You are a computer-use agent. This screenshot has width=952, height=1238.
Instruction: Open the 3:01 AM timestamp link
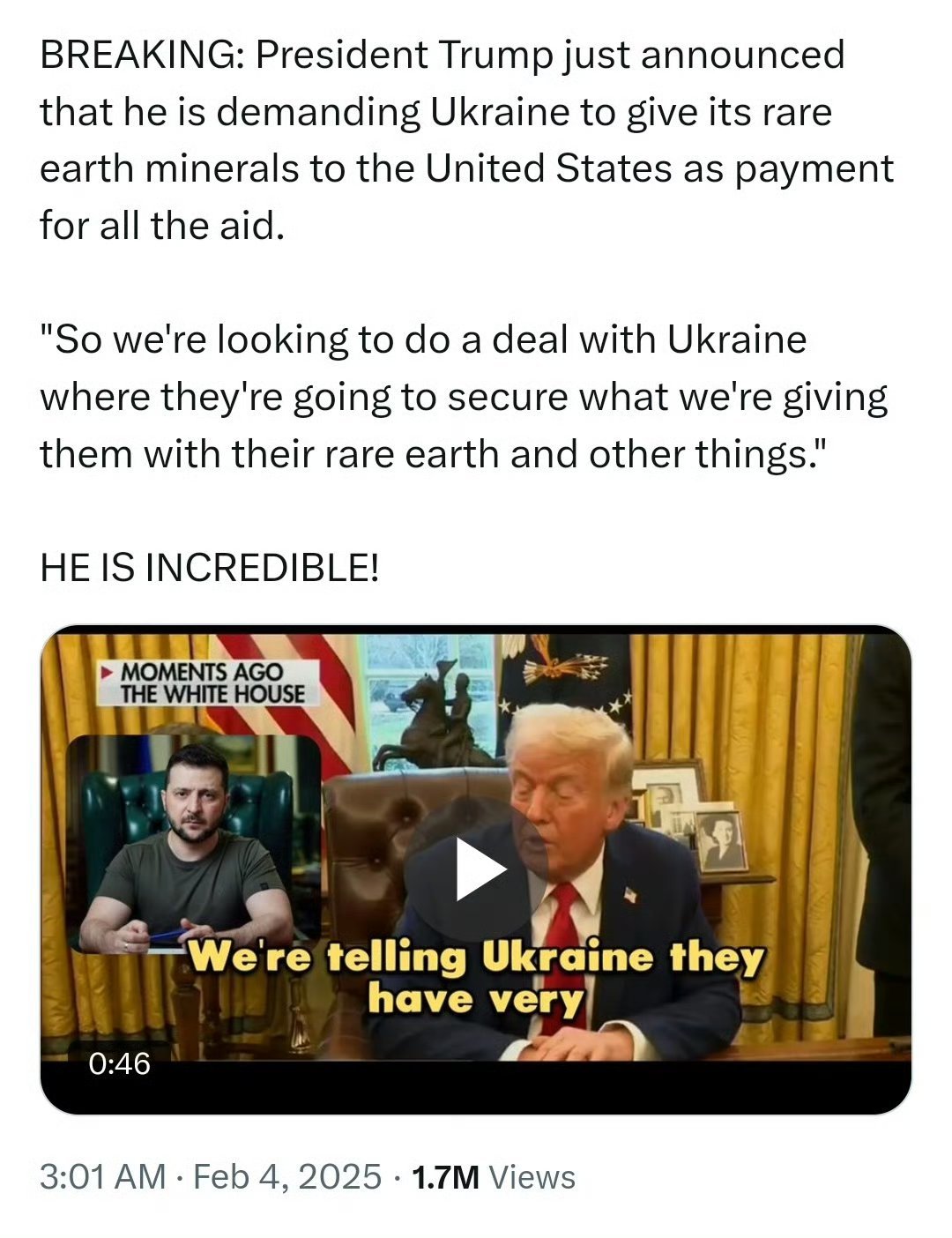click(x=103, y=1176)
